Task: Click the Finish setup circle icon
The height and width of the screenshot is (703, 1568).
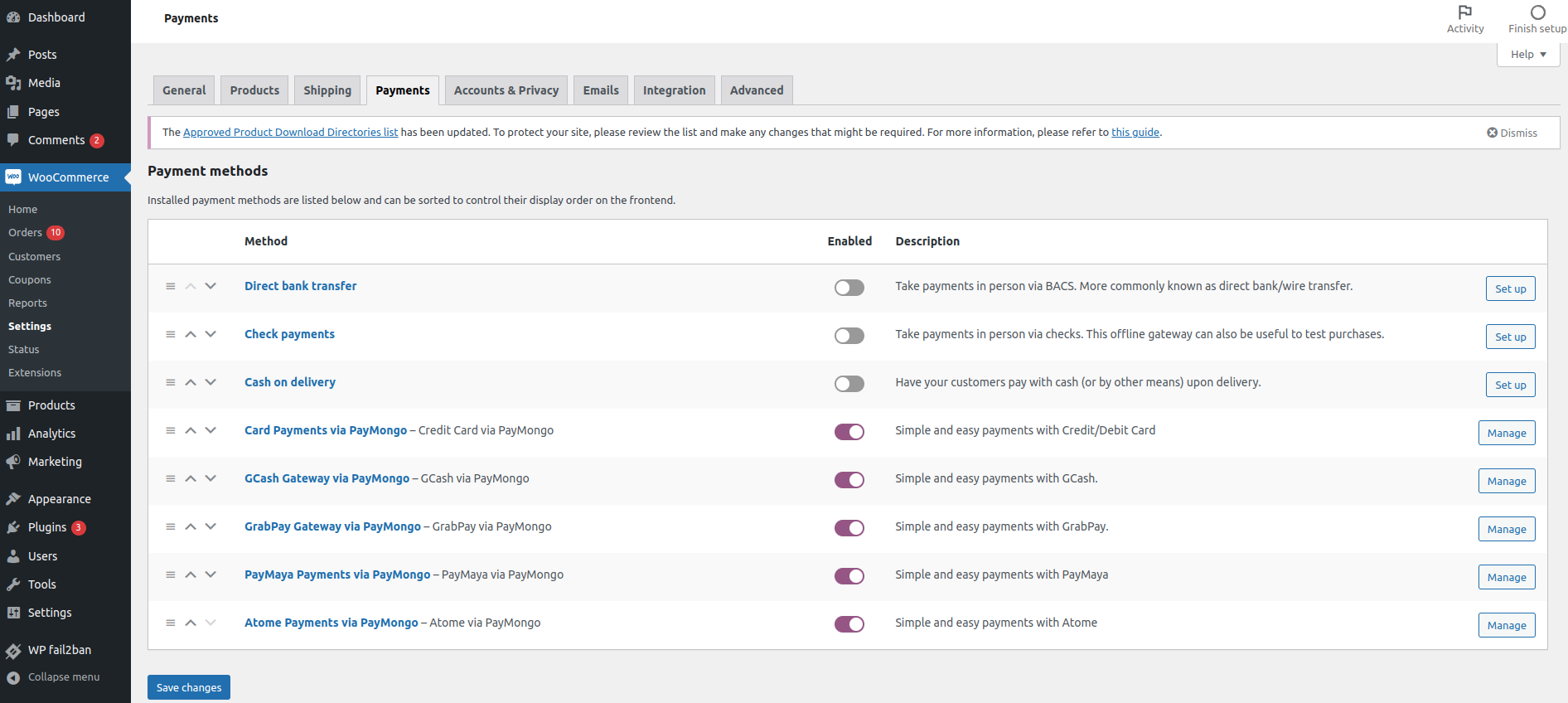Action: point(1538,12)
